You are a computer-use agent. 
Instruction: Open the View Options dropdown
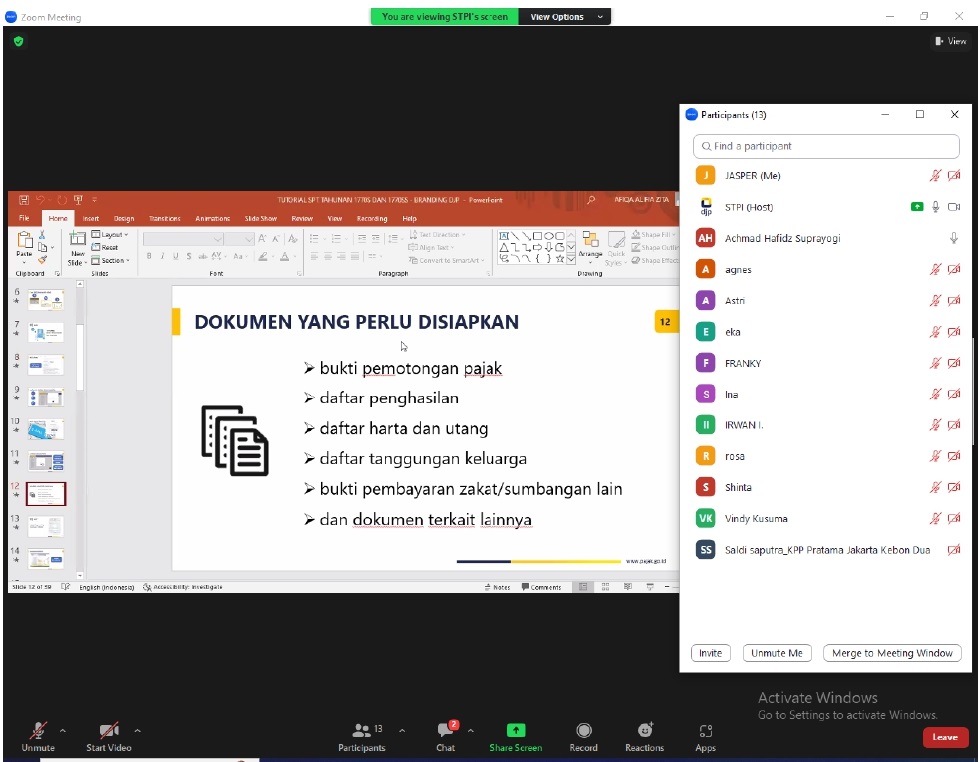point(565,17)
